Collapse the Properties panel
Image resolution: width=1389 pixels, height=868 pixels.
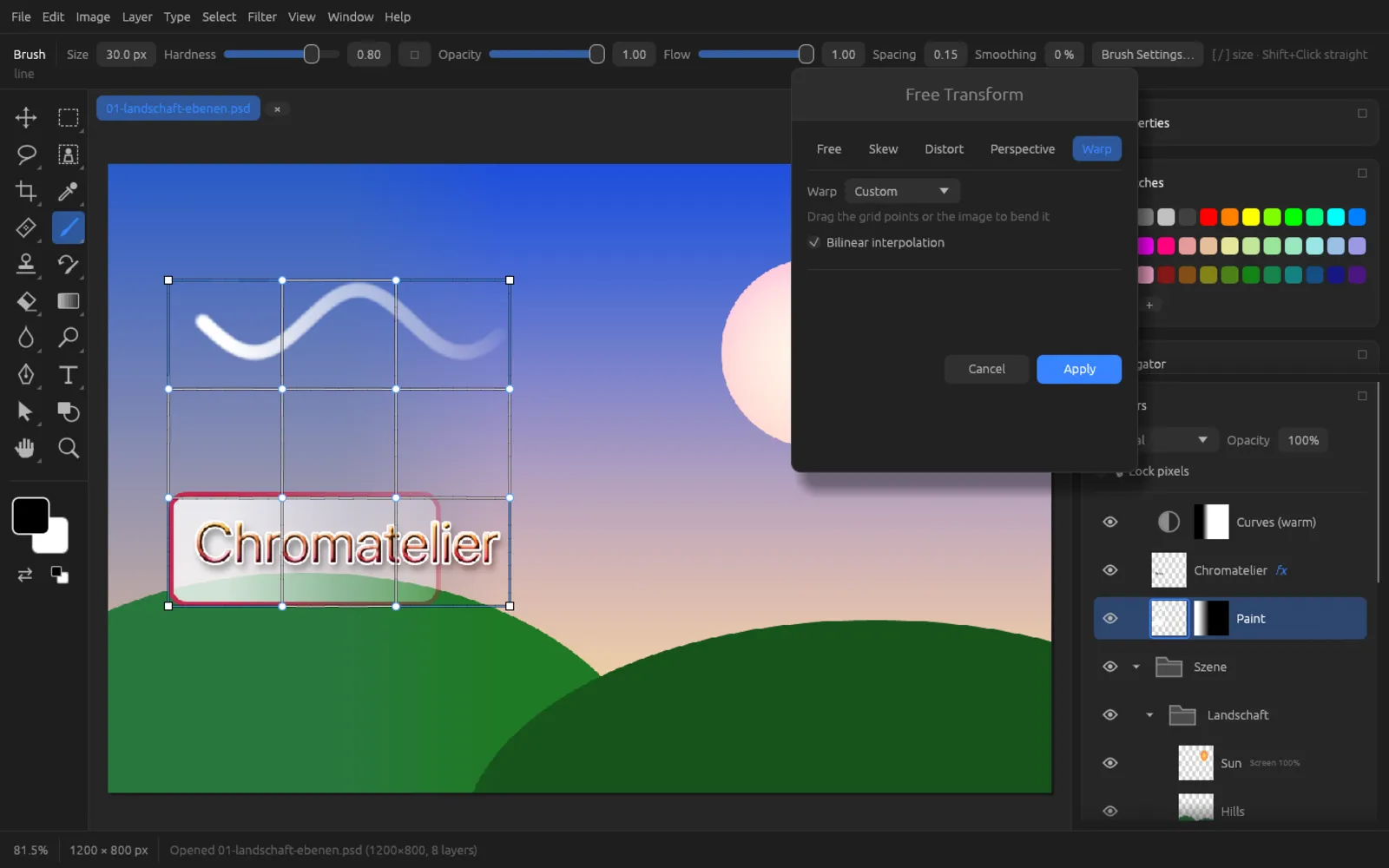[x=1362, y=113]
